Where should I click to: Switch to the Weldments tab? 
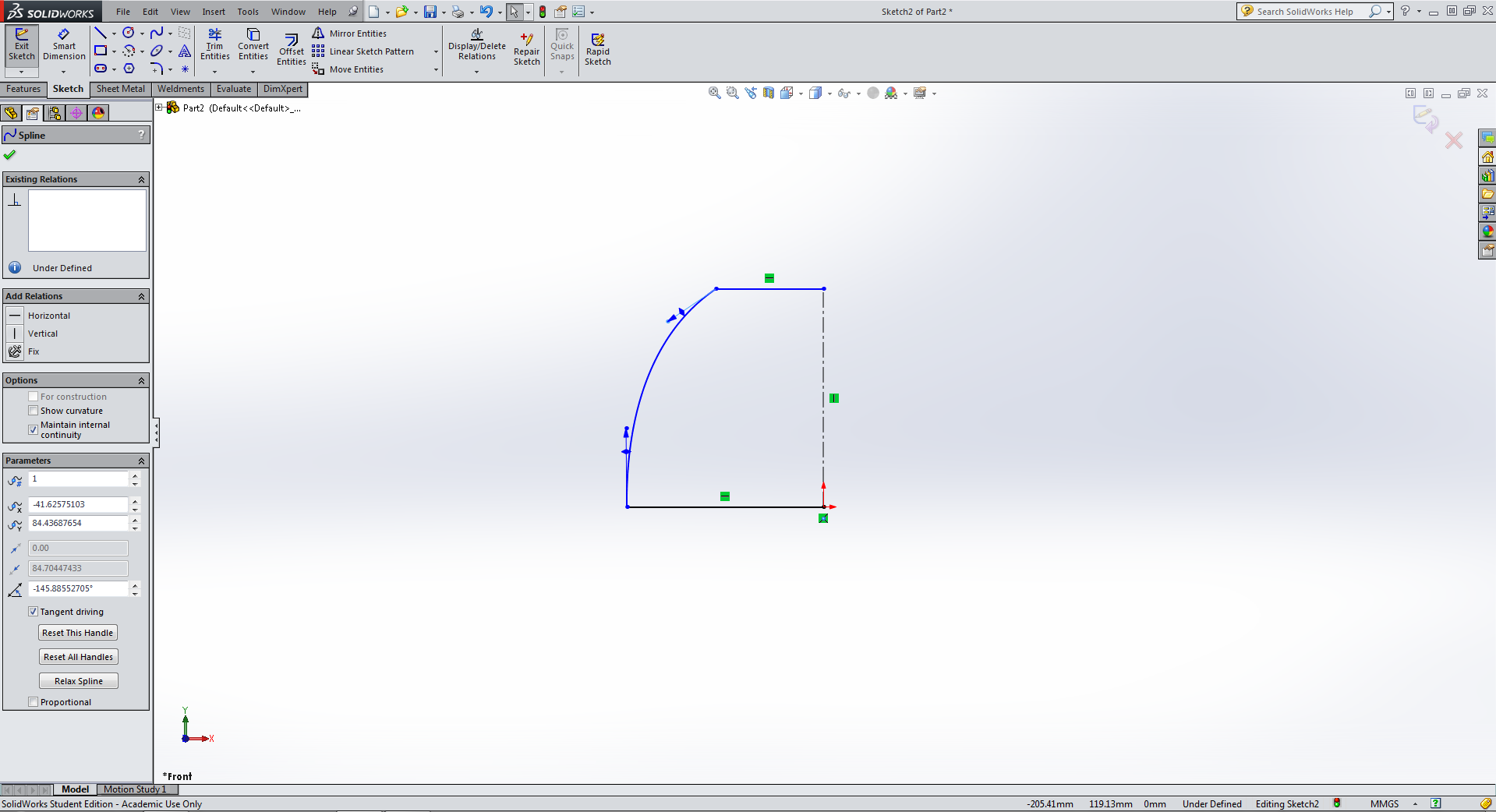[181, 89]
